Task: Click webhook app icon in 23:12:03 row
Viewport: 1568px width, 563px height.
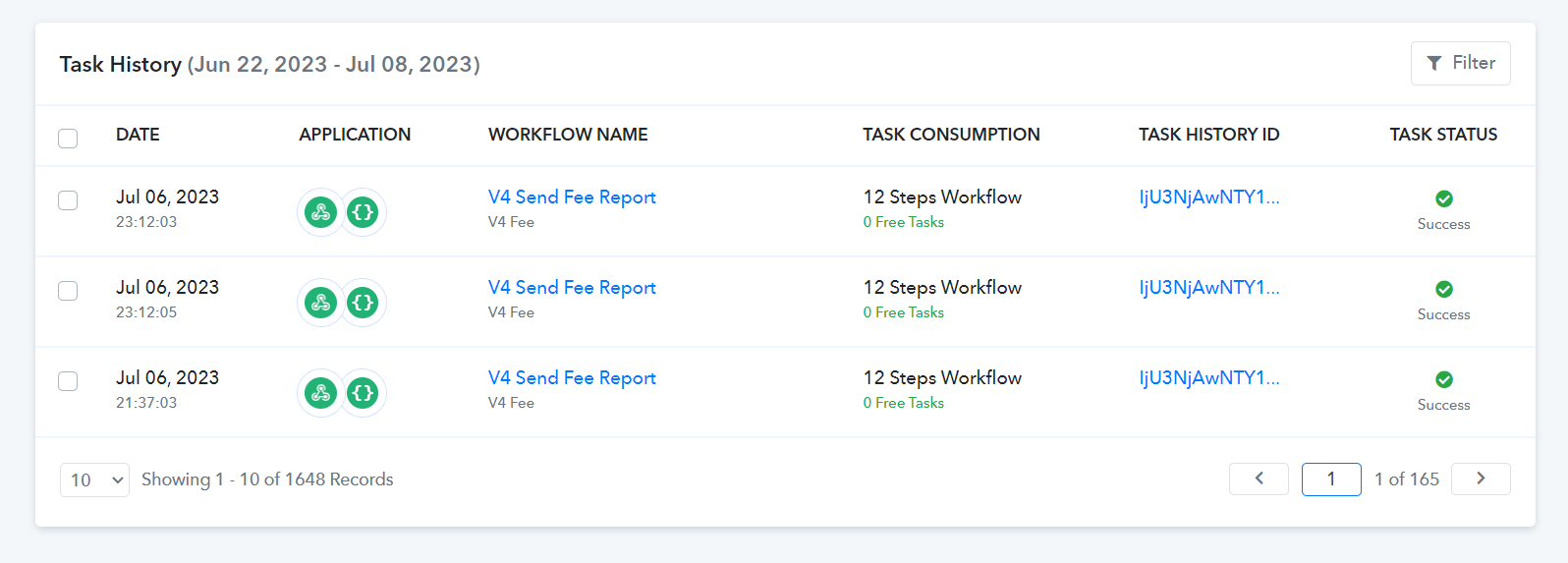Action: (320, 212)
